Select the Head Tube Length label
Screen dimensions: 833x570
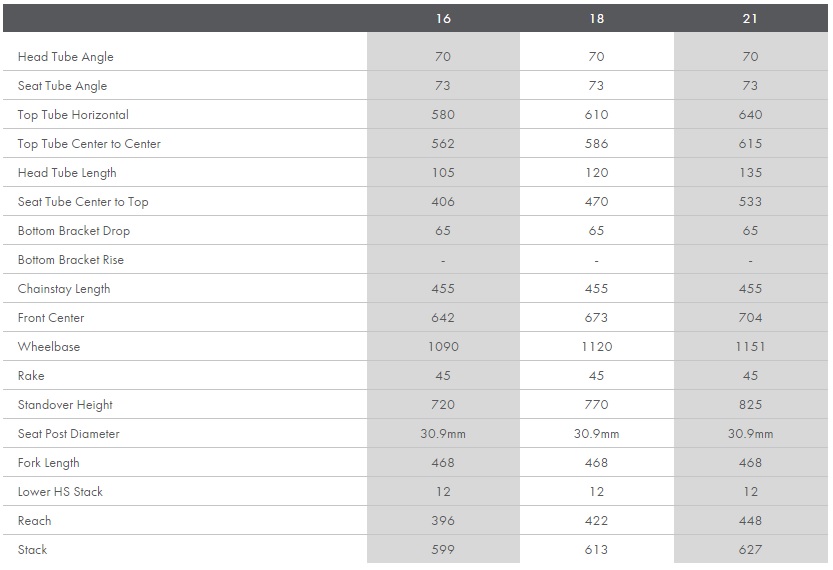[x=67, y=173]
